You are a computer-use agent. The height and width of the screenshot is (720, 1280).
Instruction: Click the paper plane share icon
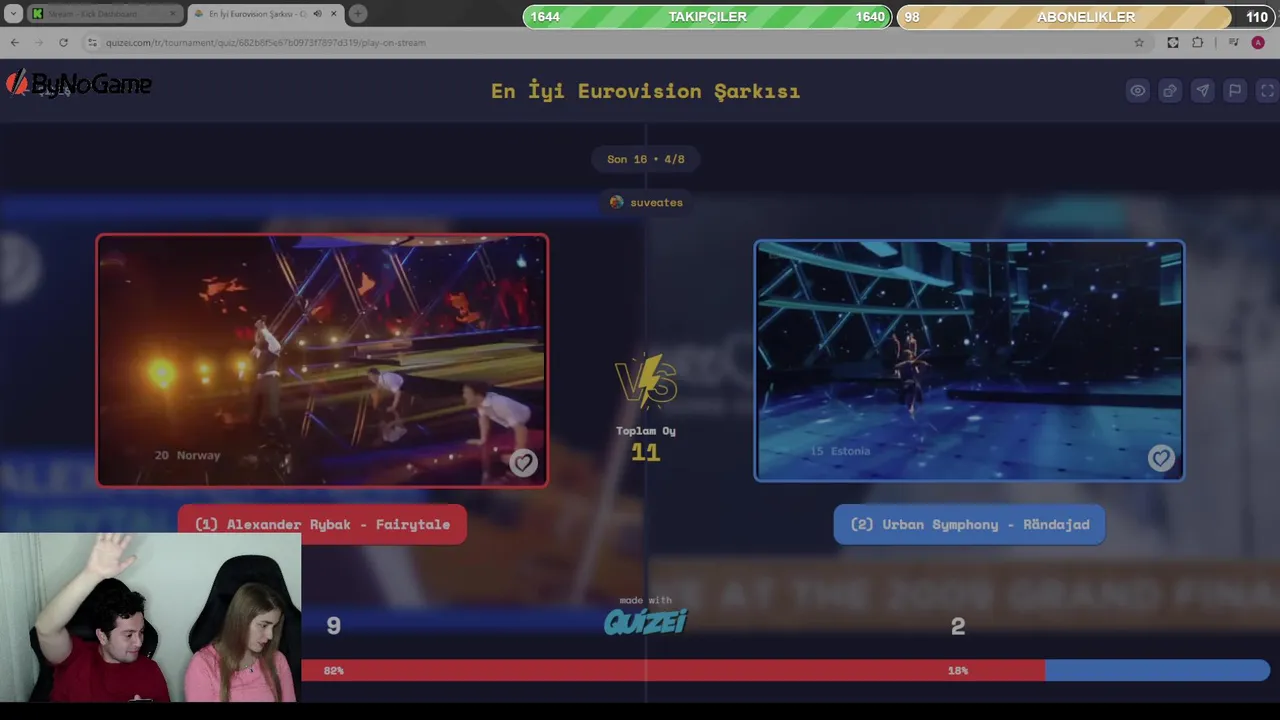pos(1202,91)
